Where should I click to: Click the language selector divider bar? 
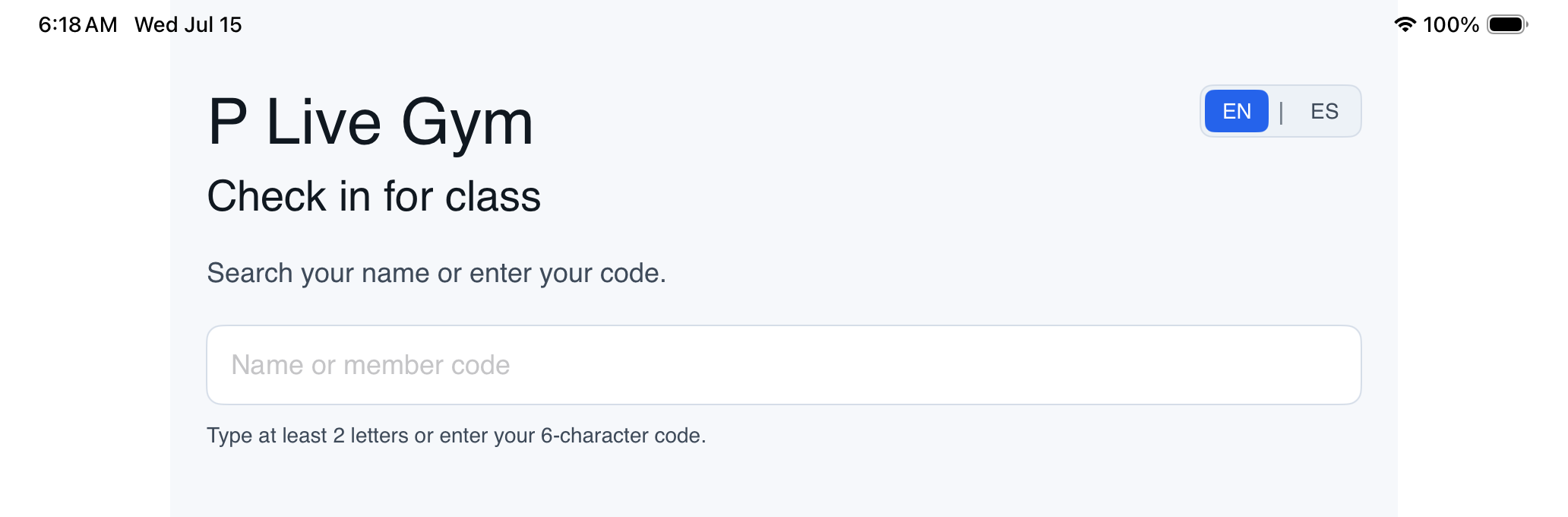point(1281,112)
